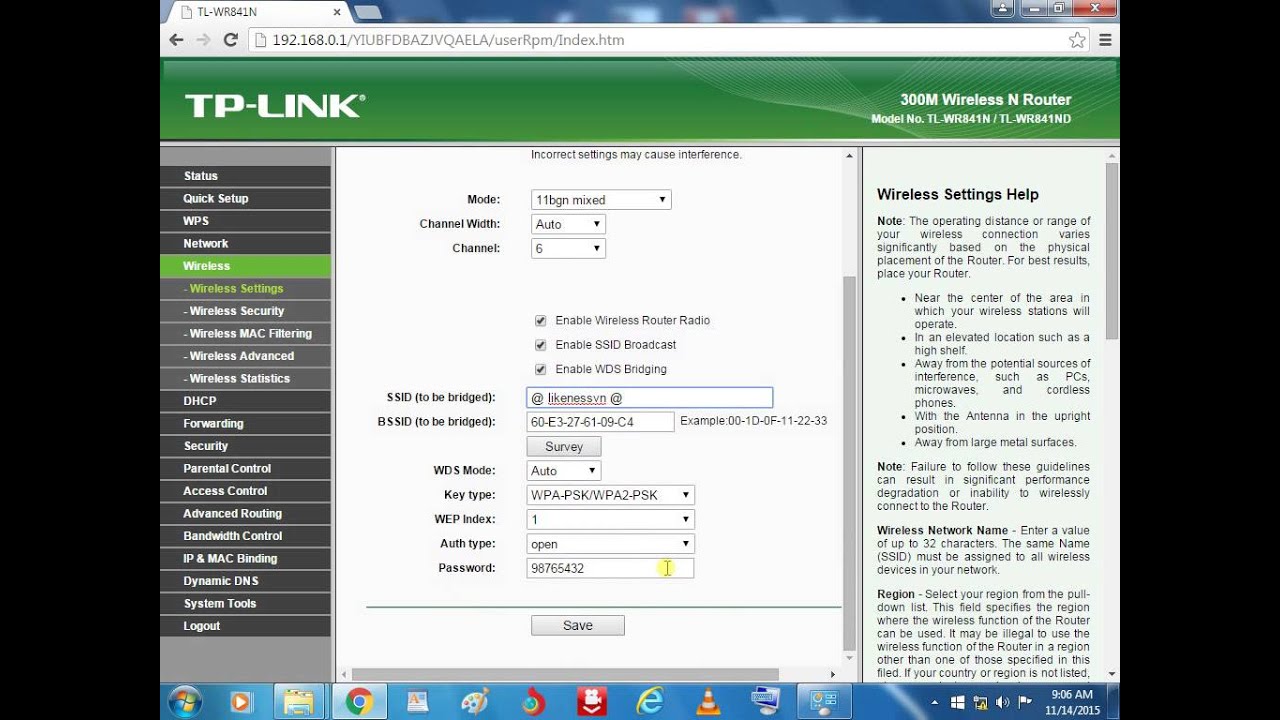
Task: Open the Channel dropdown showing 6
Action: pos(568,248)
